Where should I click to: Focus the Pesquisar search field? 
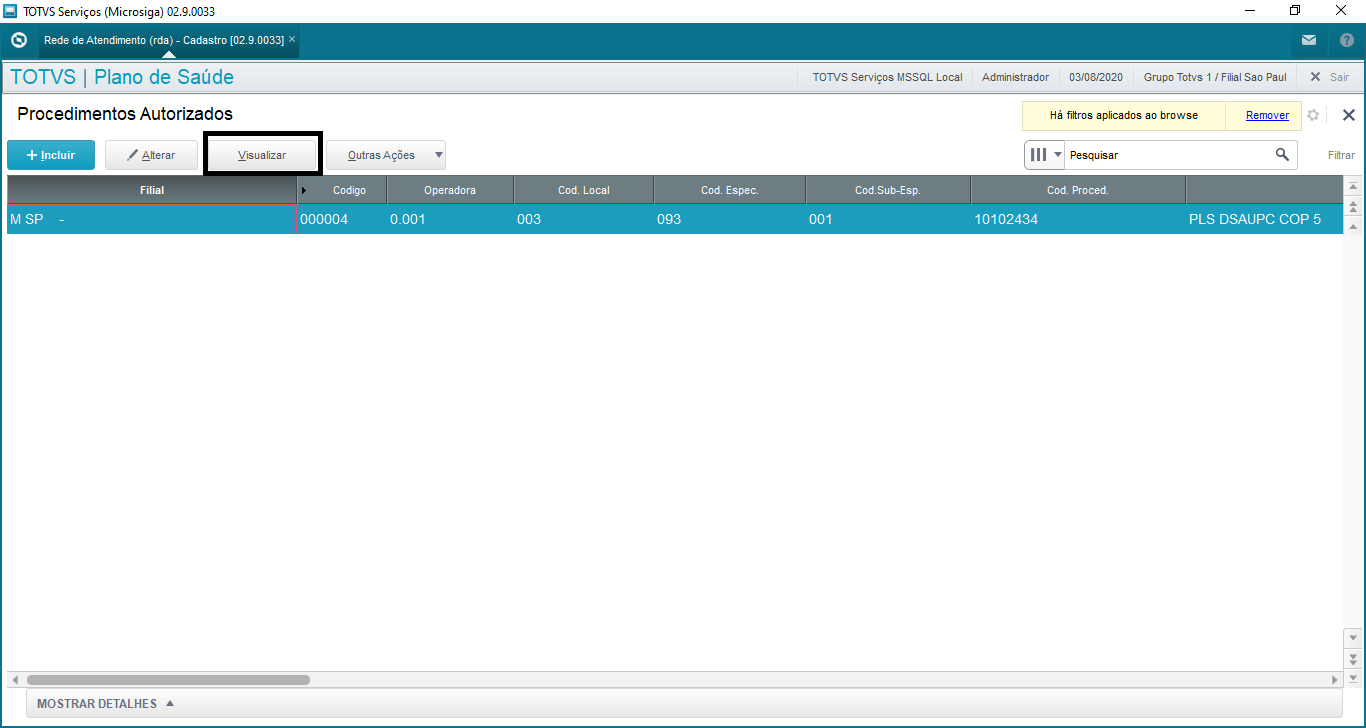click(1168, 155)
